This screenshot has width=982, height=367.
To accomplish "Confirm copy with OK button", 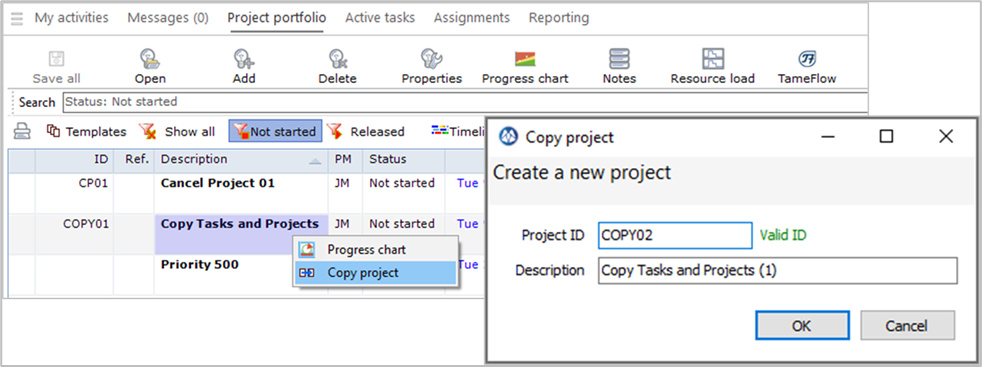I will (802, 326).
